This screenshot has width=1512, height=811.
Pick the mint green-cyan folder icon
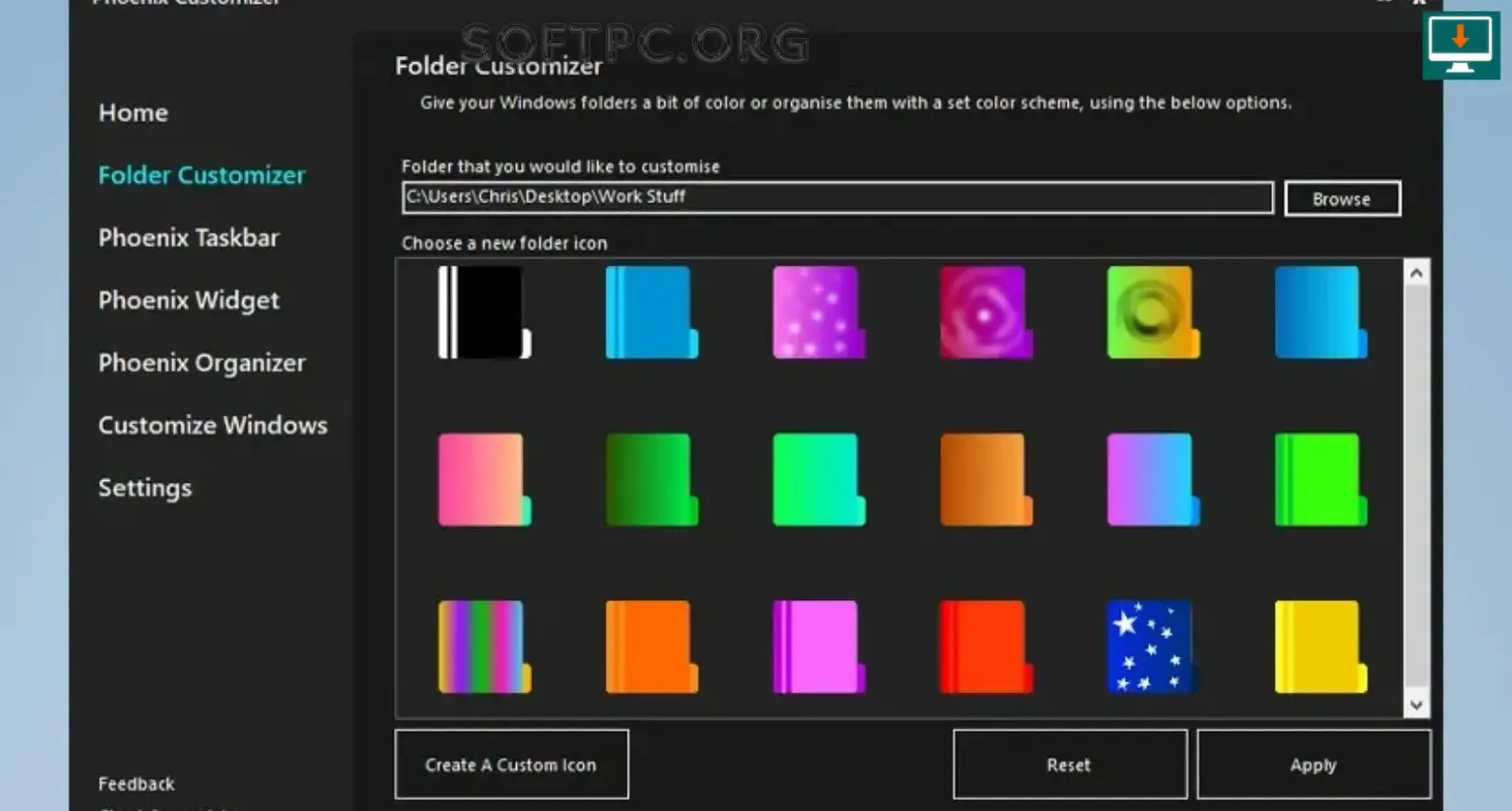pyautogui.click(x=818, y=479)
